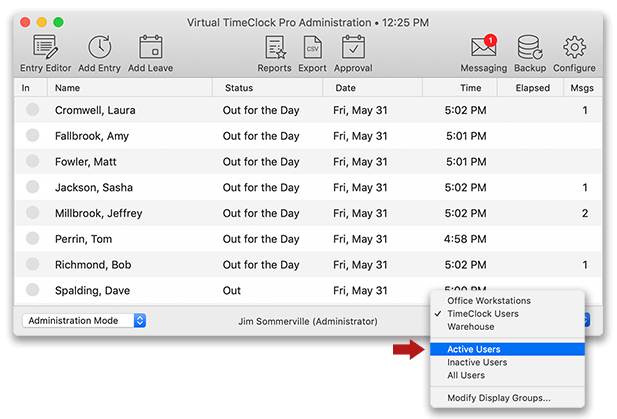617x419 pixels.
Task: Click Jim Sommerville (Administrator) label
Action: [x=308, y=321]
